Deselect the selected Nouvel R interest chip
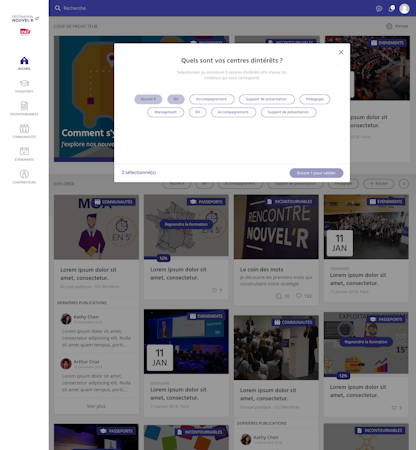 [148, 99]
